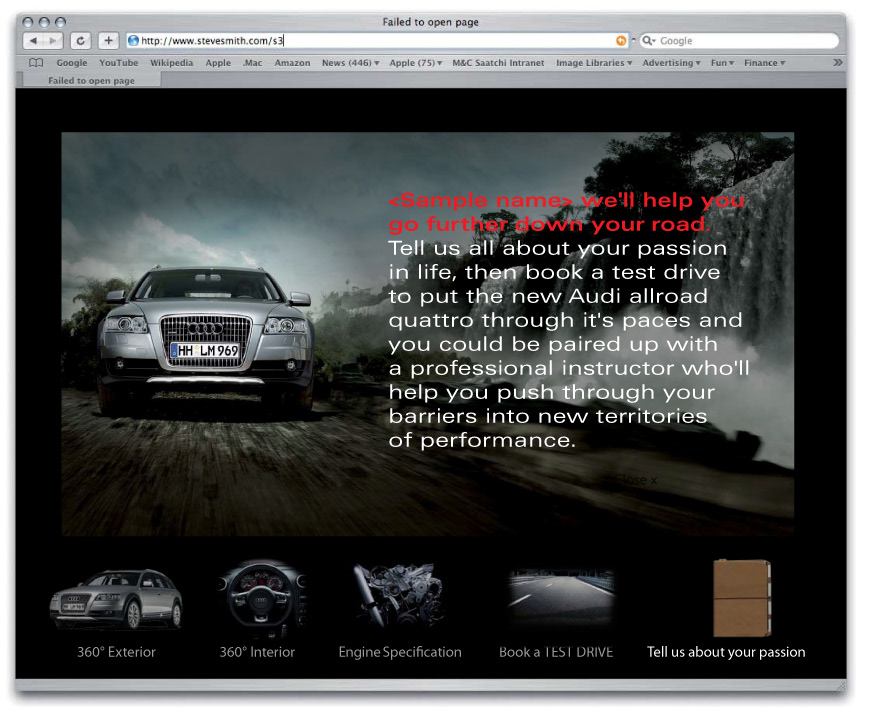Click the steering wheel interior thumbnail
Image resolution: width=869 pixels, height=708 pixels.
pyautogui.click(x=262, y=598)
